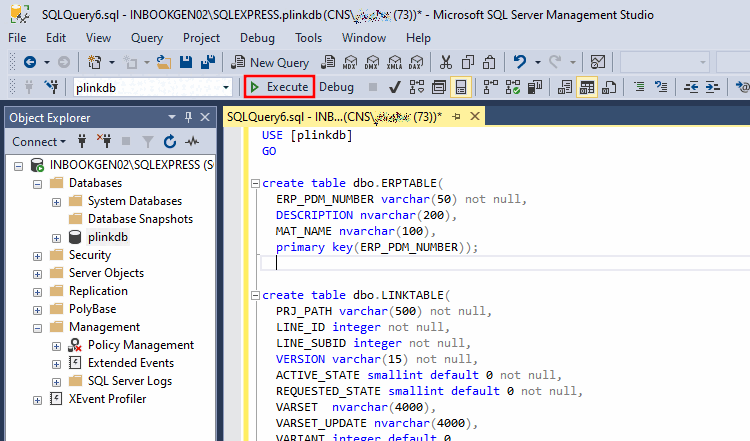
Task: Toggle Results to Grid mode
Action: click(587, 87)
